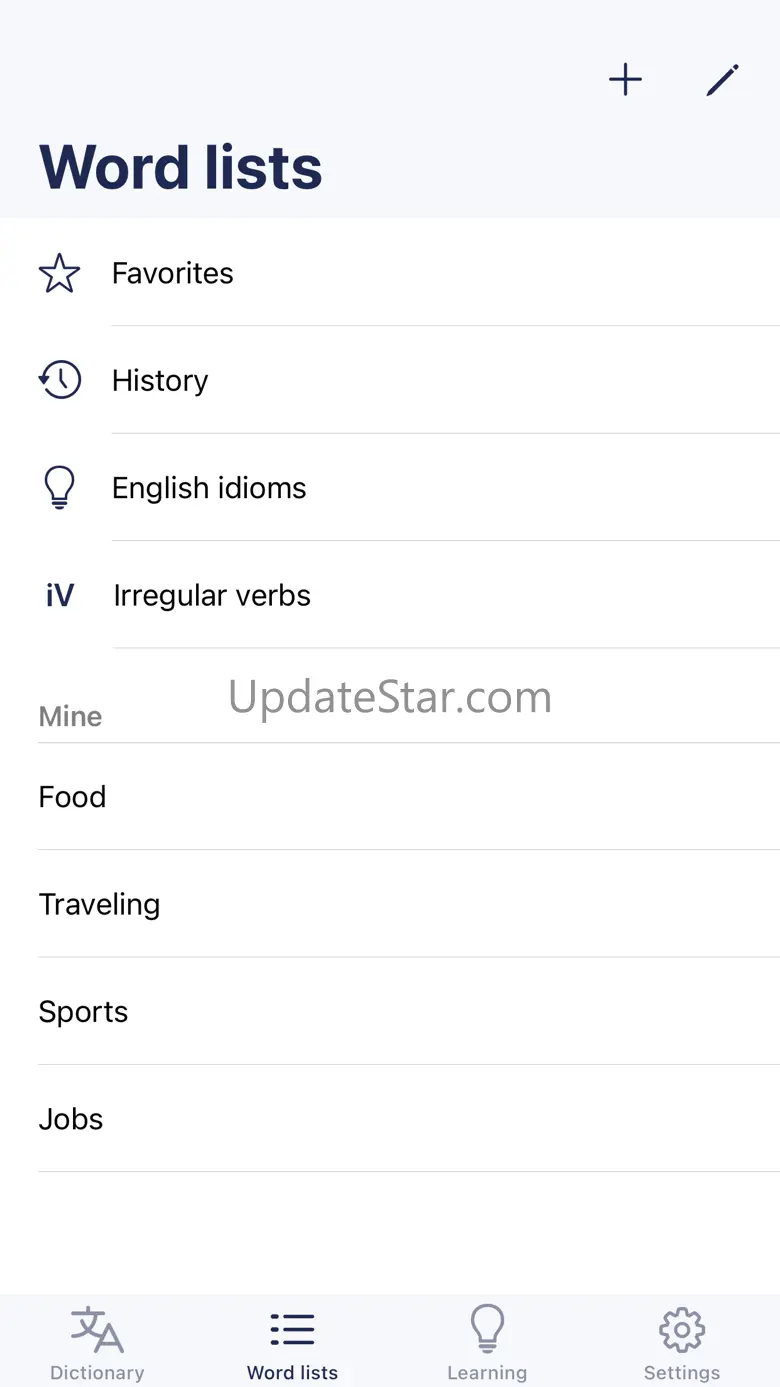Select the Sports word list
Image resolution: width=780 pixels, height=1387 pixels.
[x=83, y=1012]
